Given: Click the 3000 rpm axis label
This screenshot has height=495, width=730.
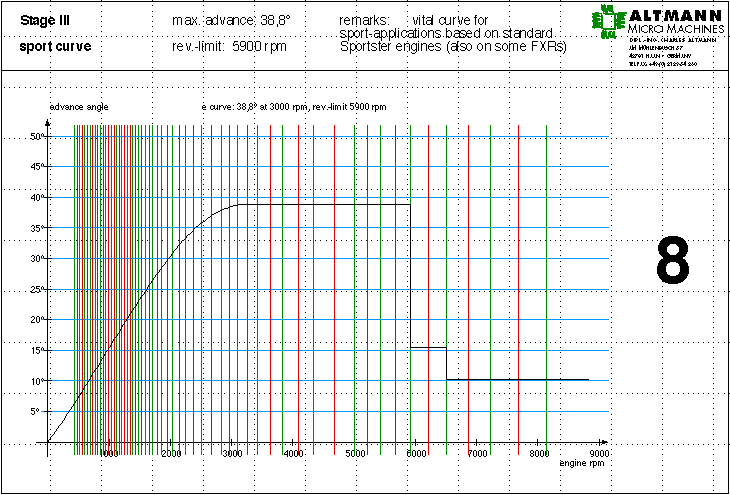Looking at the screenshot, I should [232, 454].
